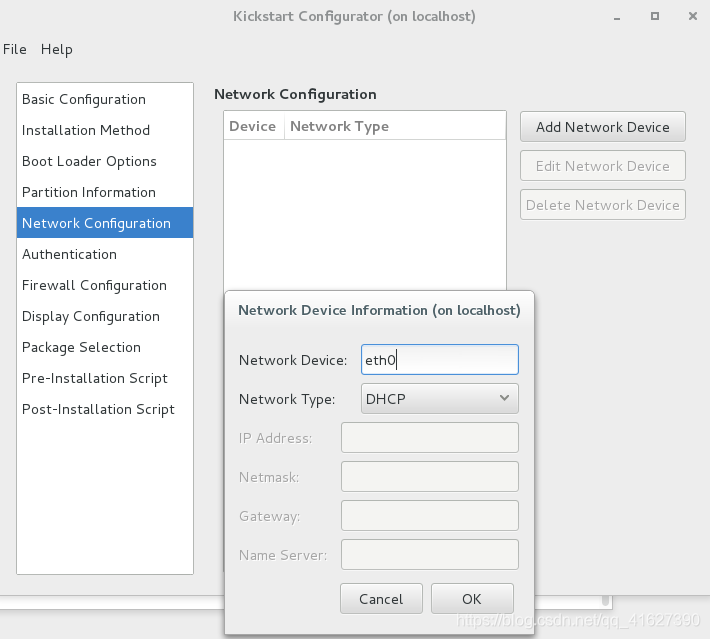This screenshot has width=710, height=639.
Task: Click the Name Server input field
Action: pyautogui.click(x=430, y=554)
